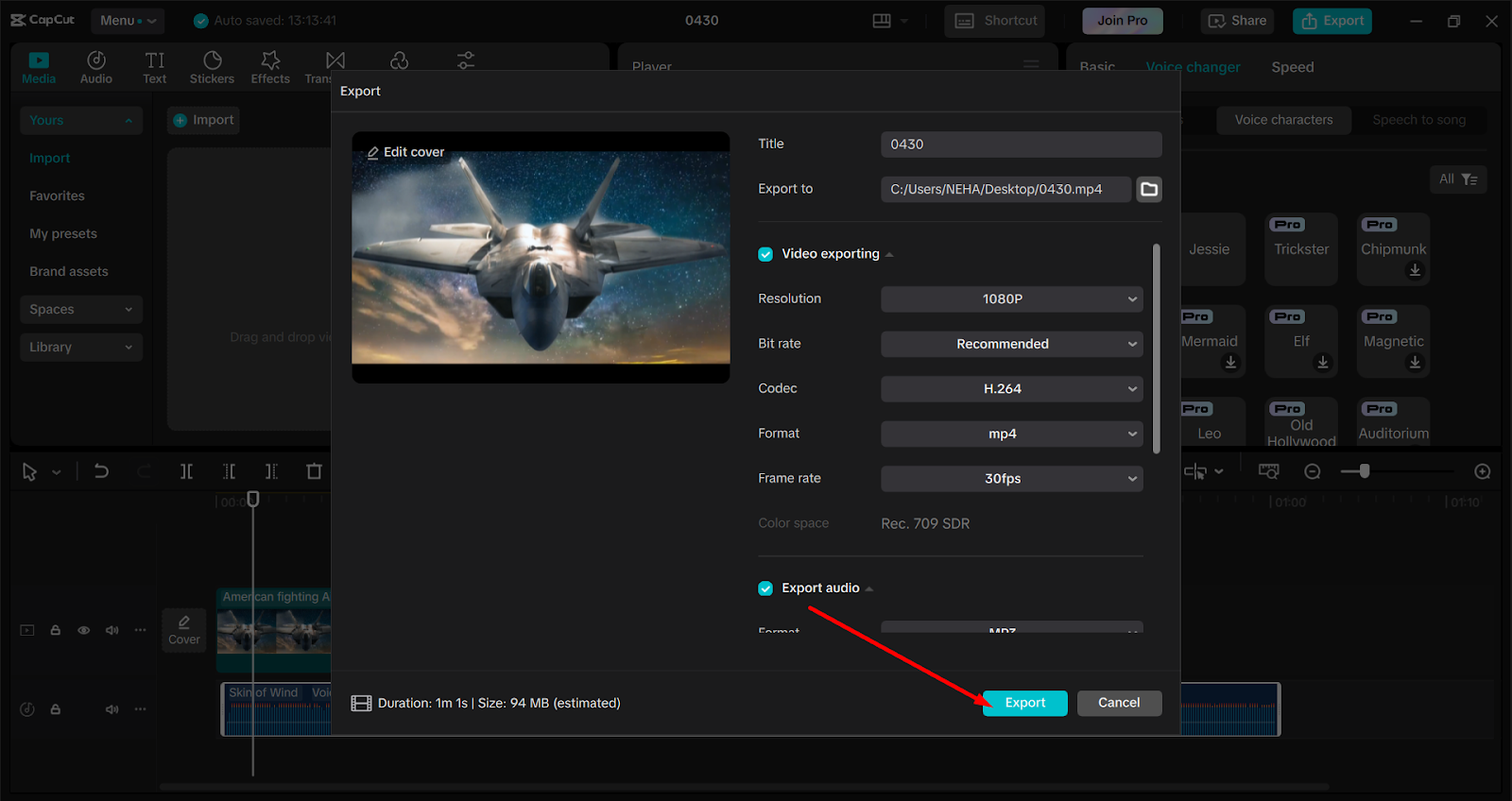Open the Stickers panel
Viewport: 1512px width, 801px height.
coord(212,67)
